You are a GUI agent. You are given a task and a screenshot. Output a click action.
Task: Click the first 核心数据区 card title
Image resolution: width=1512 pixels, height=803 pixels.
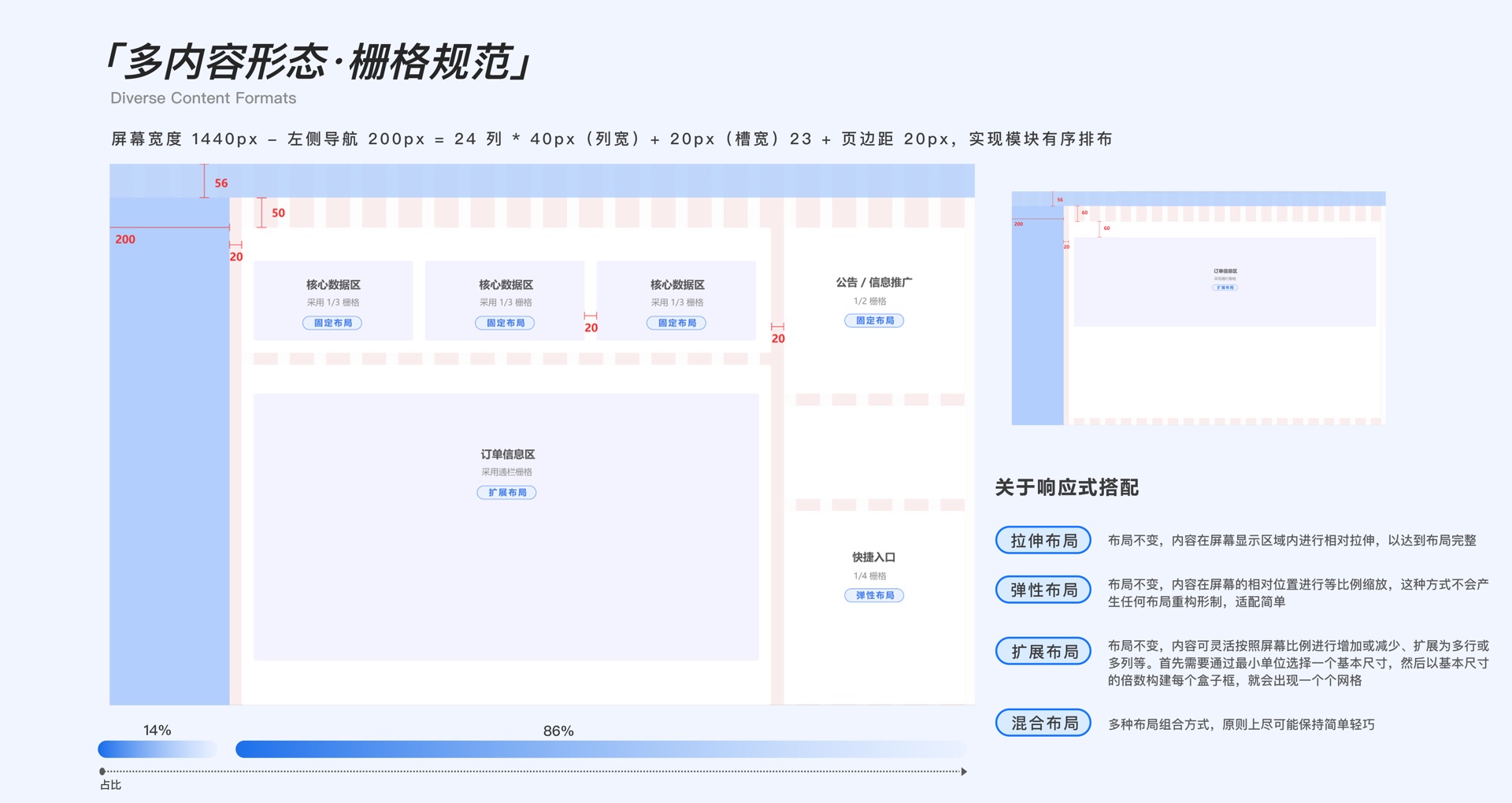[x=333, y=284]
